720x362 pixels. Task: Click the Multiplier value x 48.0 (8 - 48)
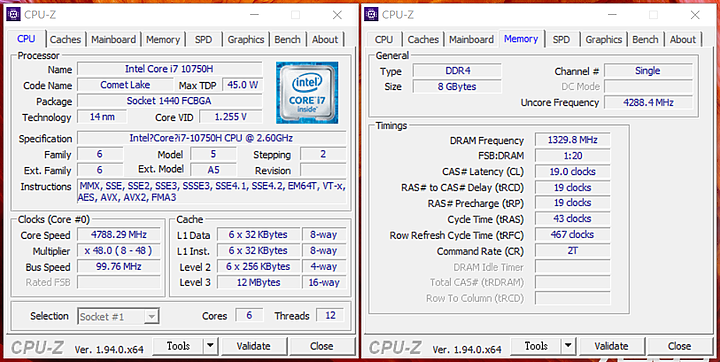(x=118, y=251)
